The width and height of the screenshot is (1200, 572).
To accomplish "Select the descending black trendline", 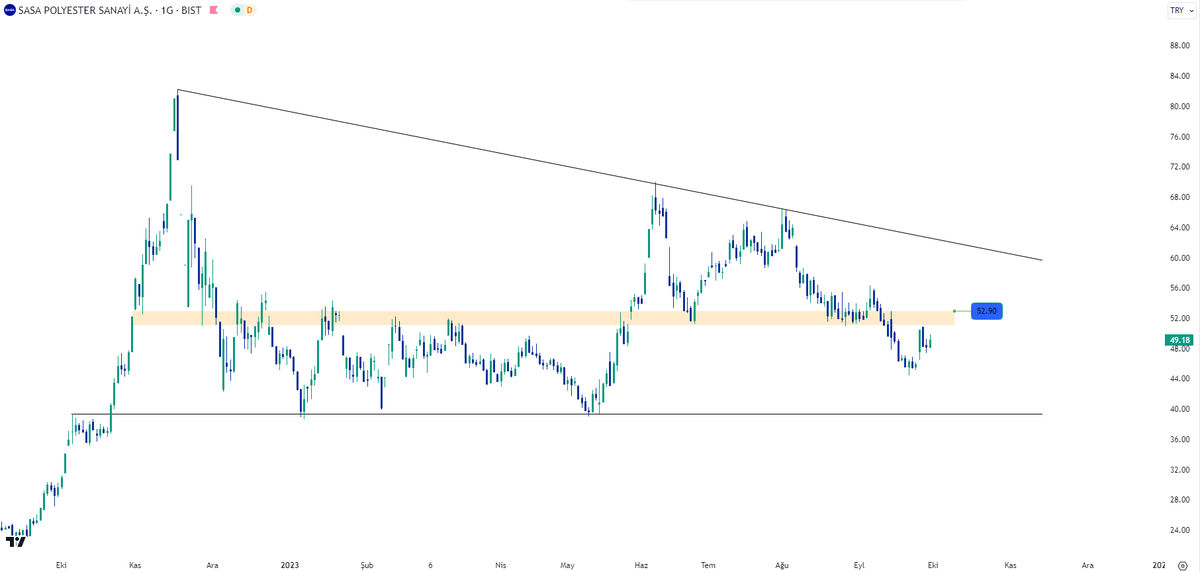I will (x=609, y=174).
